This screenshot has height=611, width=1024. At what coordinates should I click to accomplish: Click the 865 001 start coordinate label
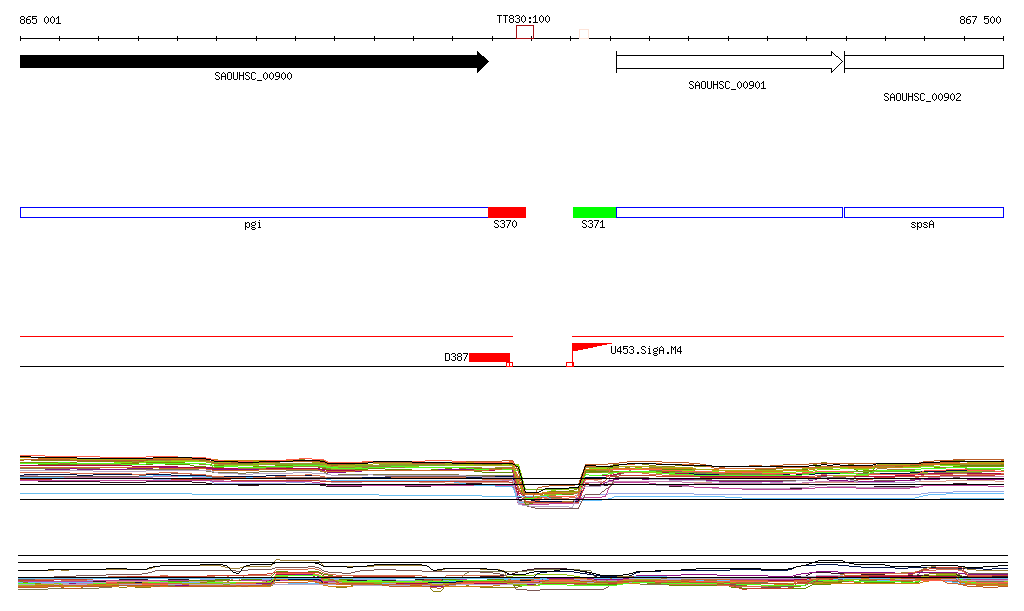point(40,20)
